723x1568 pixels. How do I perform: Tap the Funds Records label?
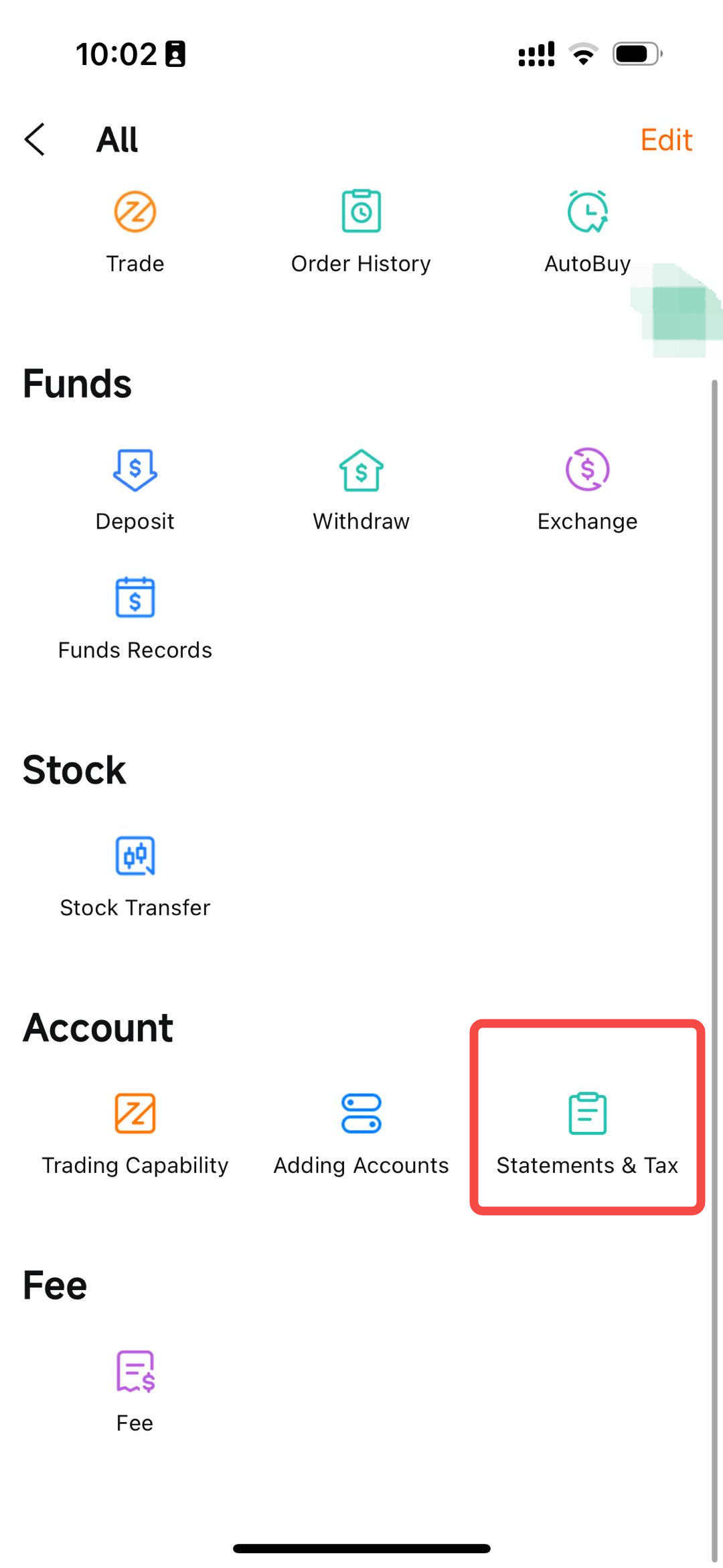point(135,650)
